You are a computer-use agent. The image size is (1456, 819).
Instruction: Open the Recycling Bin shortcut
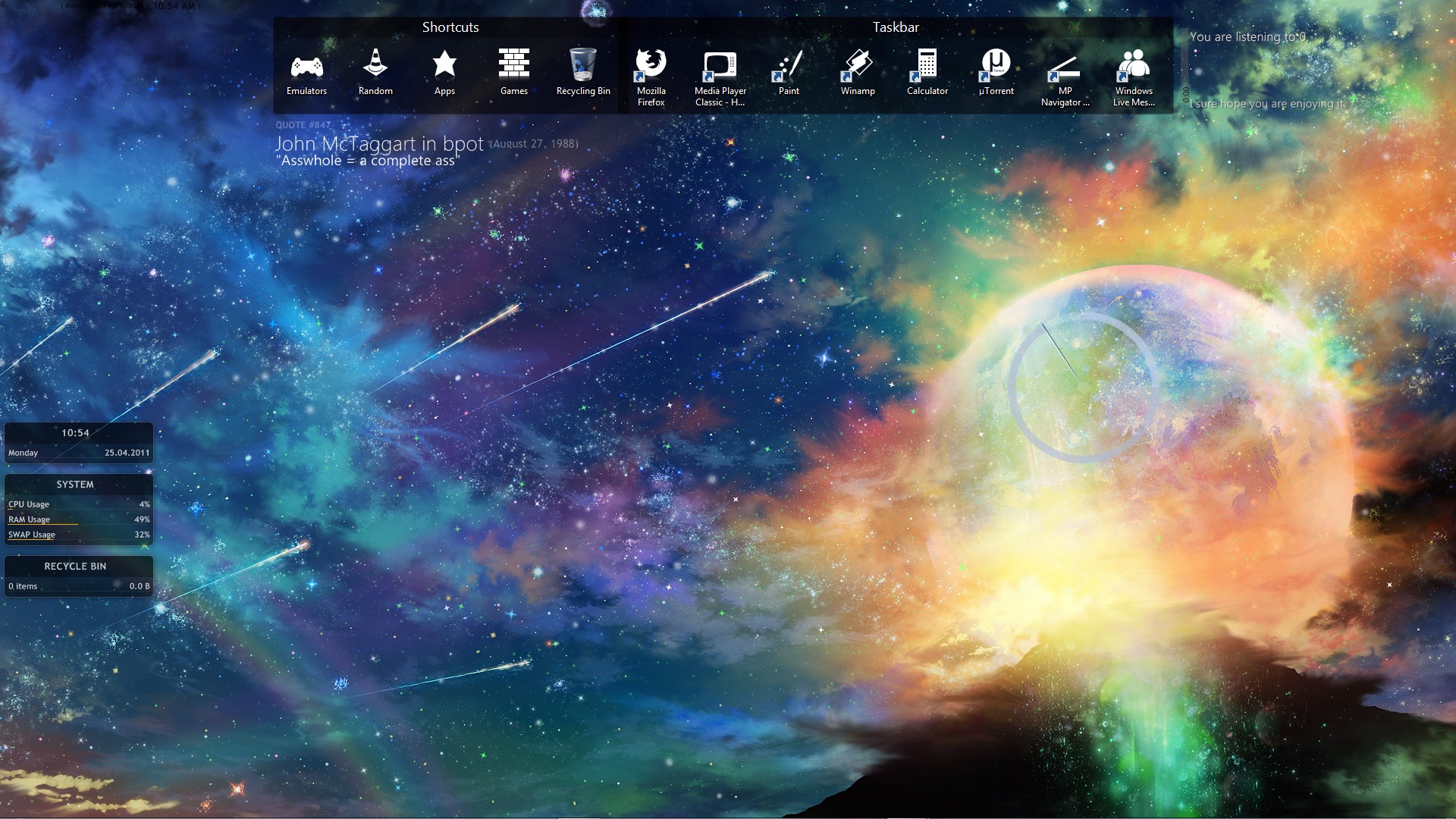583,74
